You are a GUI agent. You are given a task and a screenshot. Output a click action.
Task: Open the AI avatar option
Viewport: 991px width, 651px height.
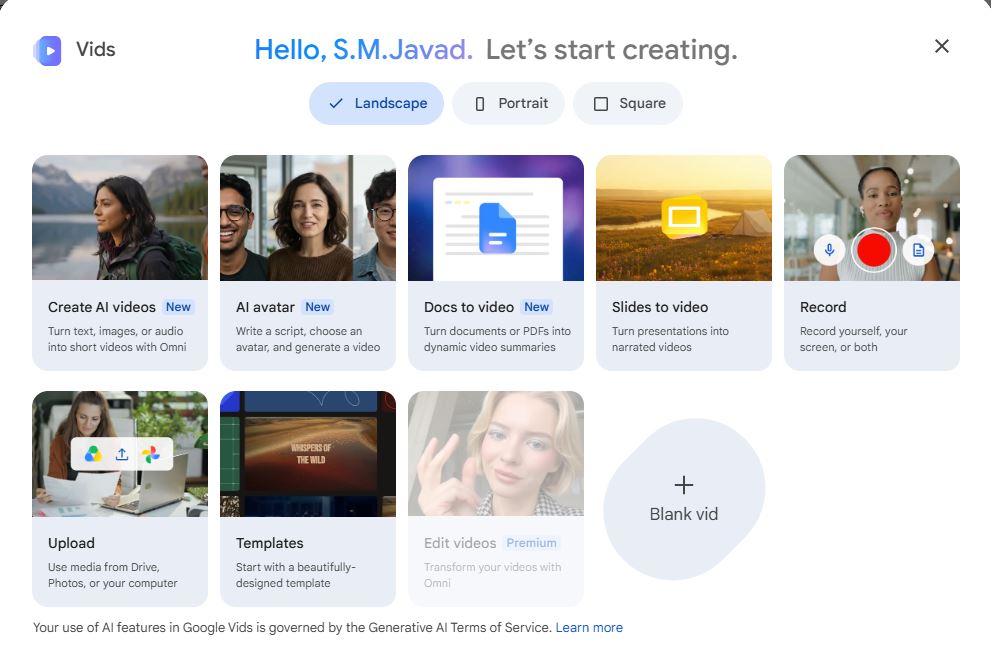tap(308, 262)
